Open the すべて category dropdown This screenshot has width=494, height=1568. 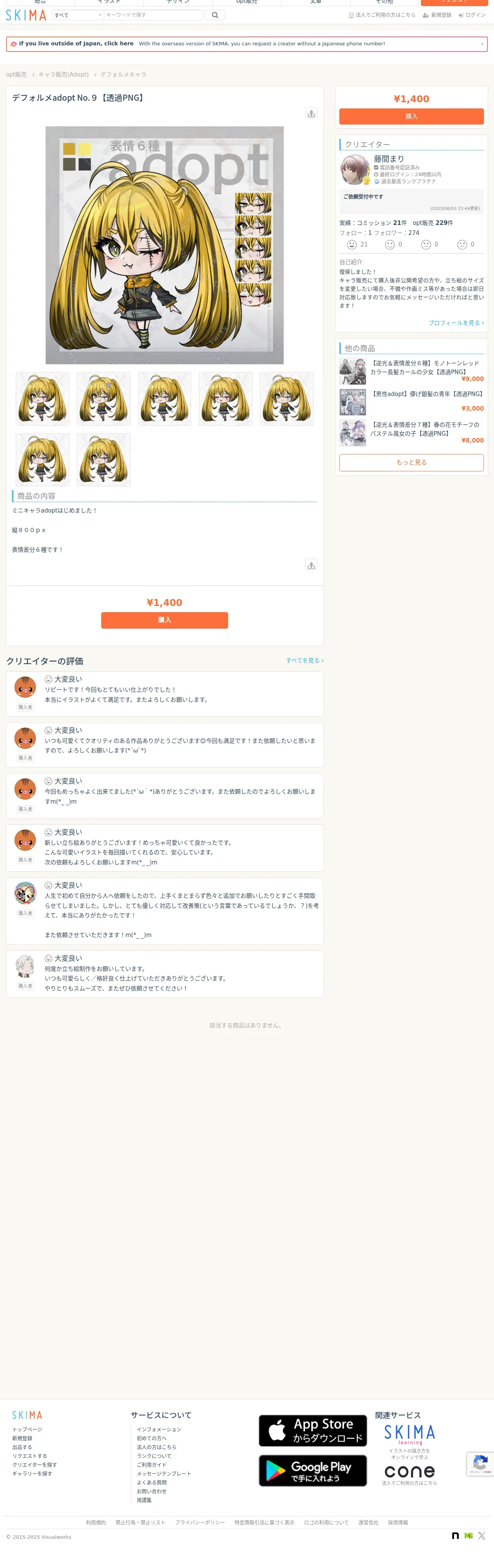77,15
